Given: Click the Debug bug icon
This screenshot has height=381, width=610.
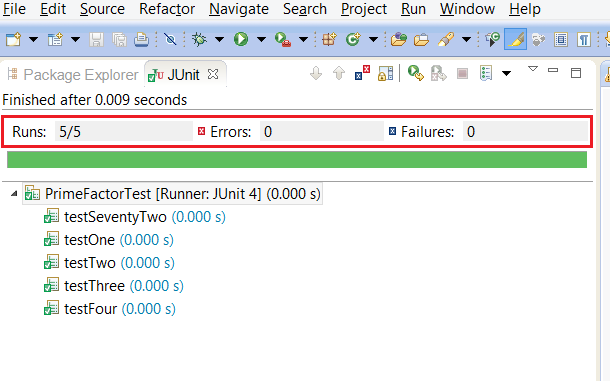Looking at the screenshot, I should point(200,39).
